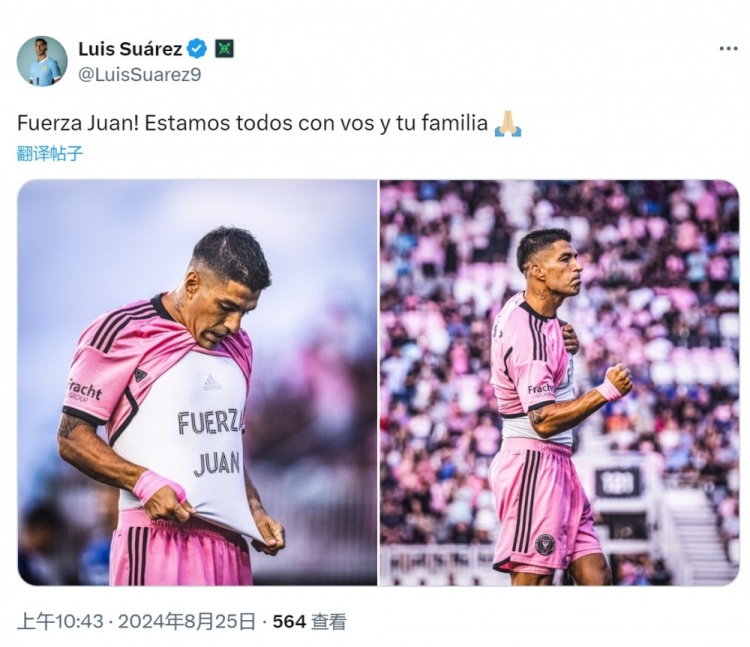Click the pink wristband on the raised fist
750x647 pixels.
click(x=609, y=390)
